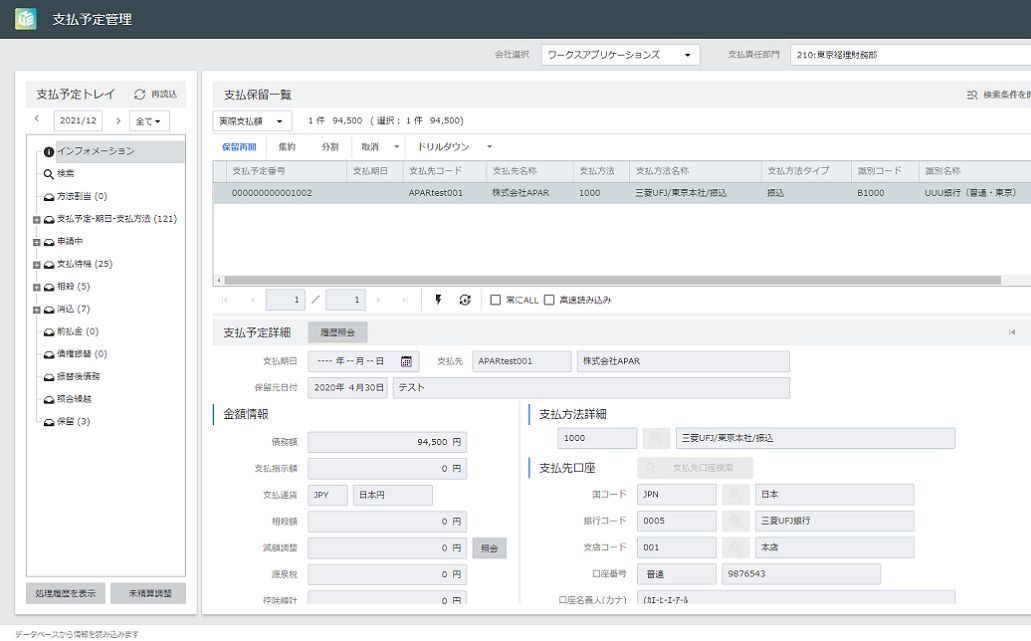Go to previous month in tray

point(37,120)
